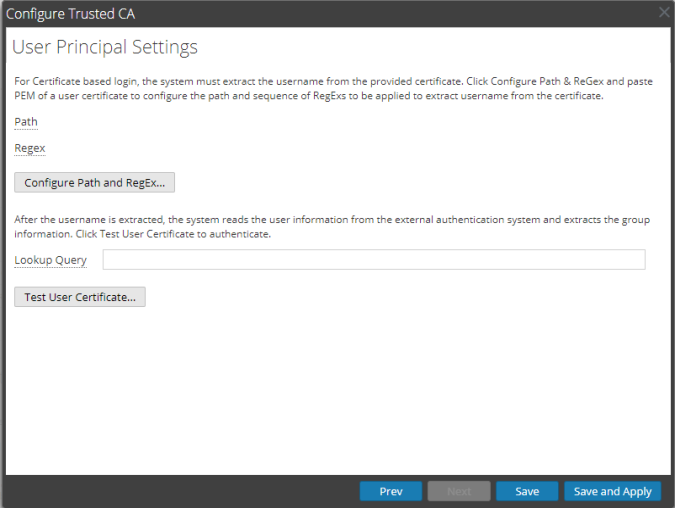The height and width of the screenshot is (508, 675).
Task: Click the line beginning 'information. Click Test User Certificate'
Action: point(143,234)
